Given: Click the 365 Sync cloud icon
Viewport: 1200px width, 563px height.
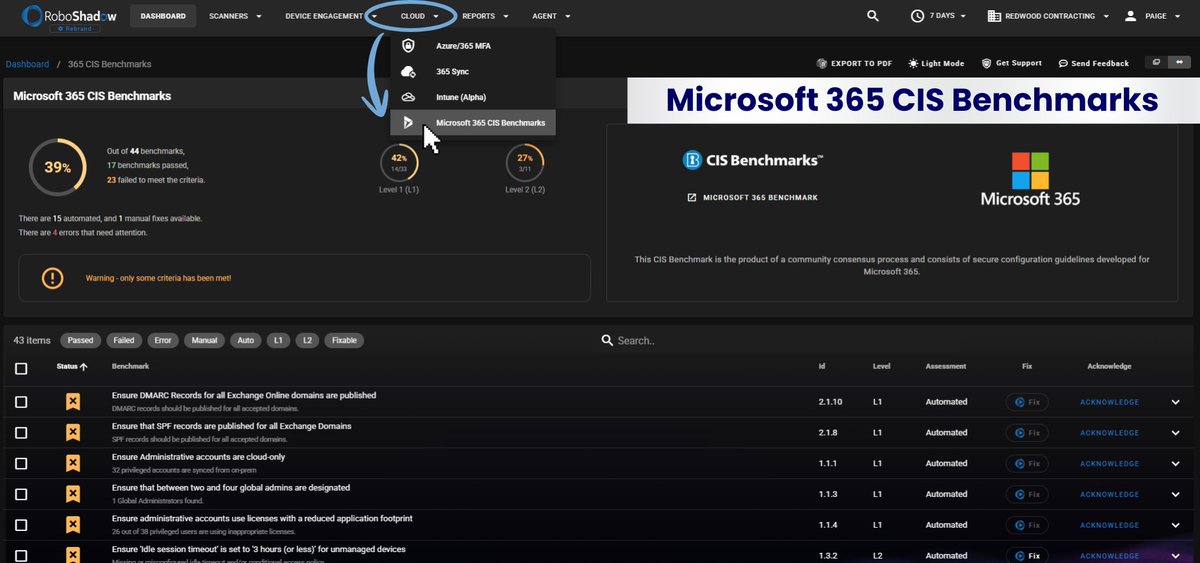Looking at the screenshot, I should (x=408, y=72).
